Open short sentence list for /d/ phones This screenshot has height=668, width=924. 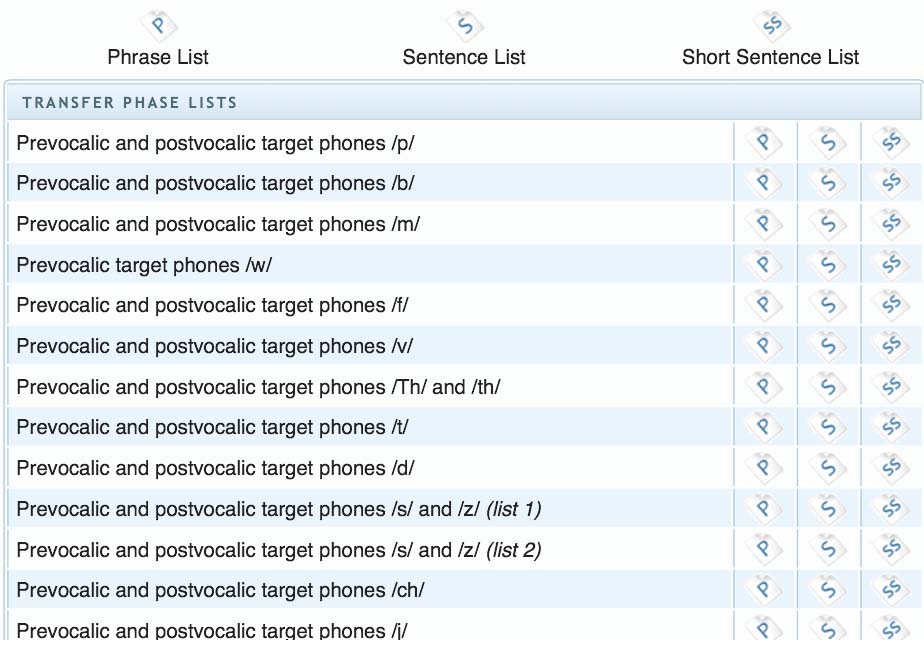click(892, 468)
